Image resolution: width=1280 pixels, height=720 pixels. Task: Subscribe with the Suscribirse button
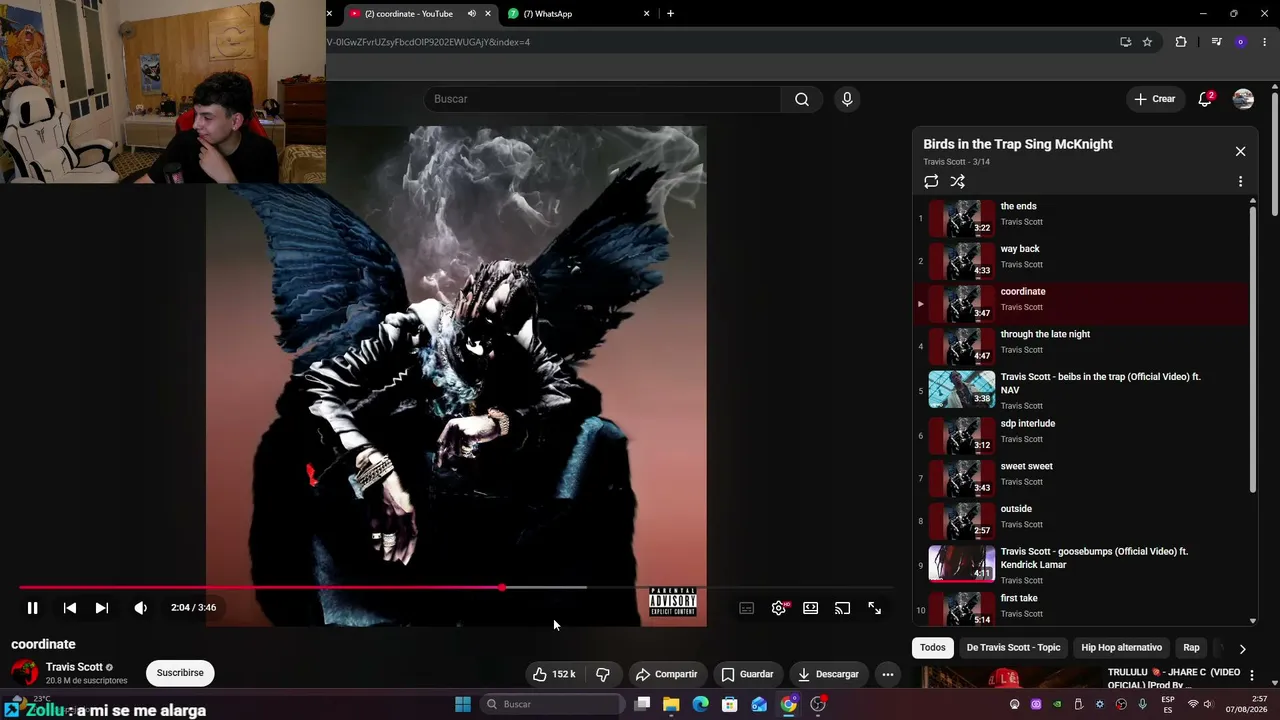(x=180, y=673)
